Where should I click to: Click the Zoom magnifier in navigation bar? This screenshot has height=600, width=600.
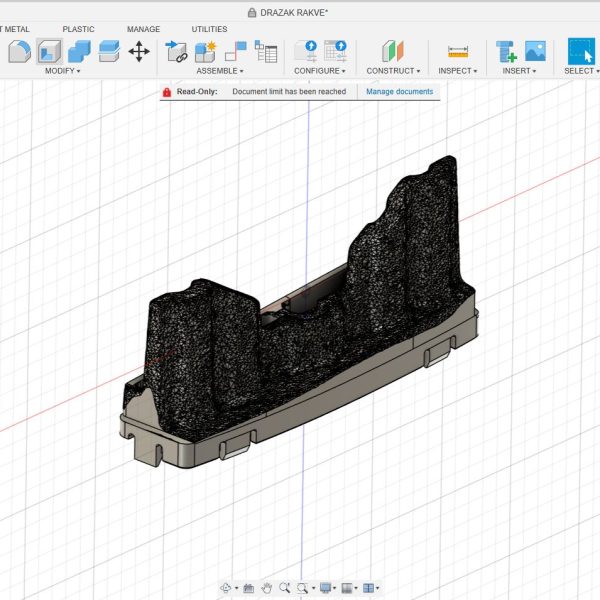tap(285, 588)
